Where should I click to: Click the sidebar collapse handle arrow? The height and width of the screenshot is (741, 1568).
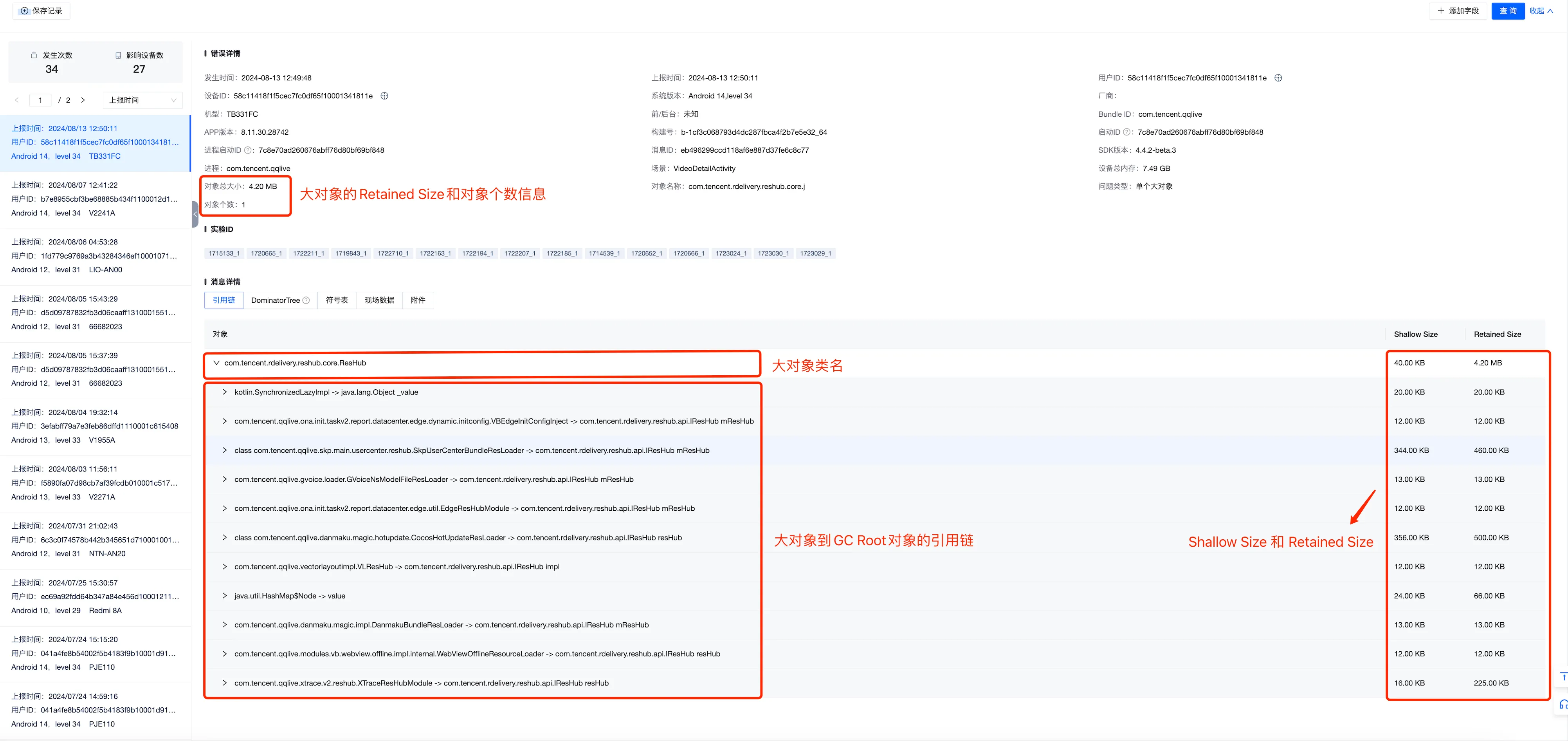pos(195,214)
